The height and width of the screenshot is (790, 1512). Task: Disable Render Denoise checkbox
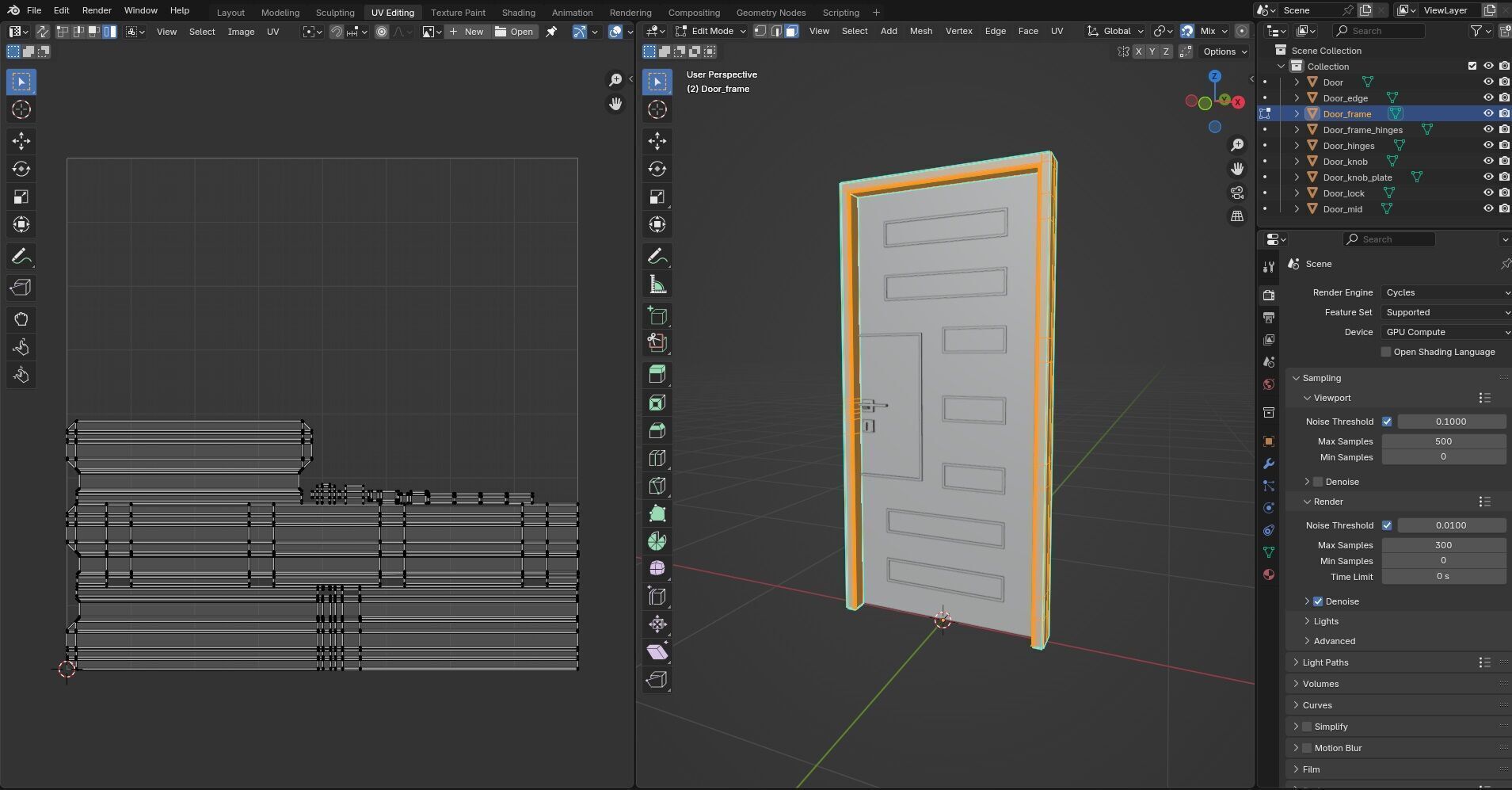pyautogui.click(x=1318, y=601)
